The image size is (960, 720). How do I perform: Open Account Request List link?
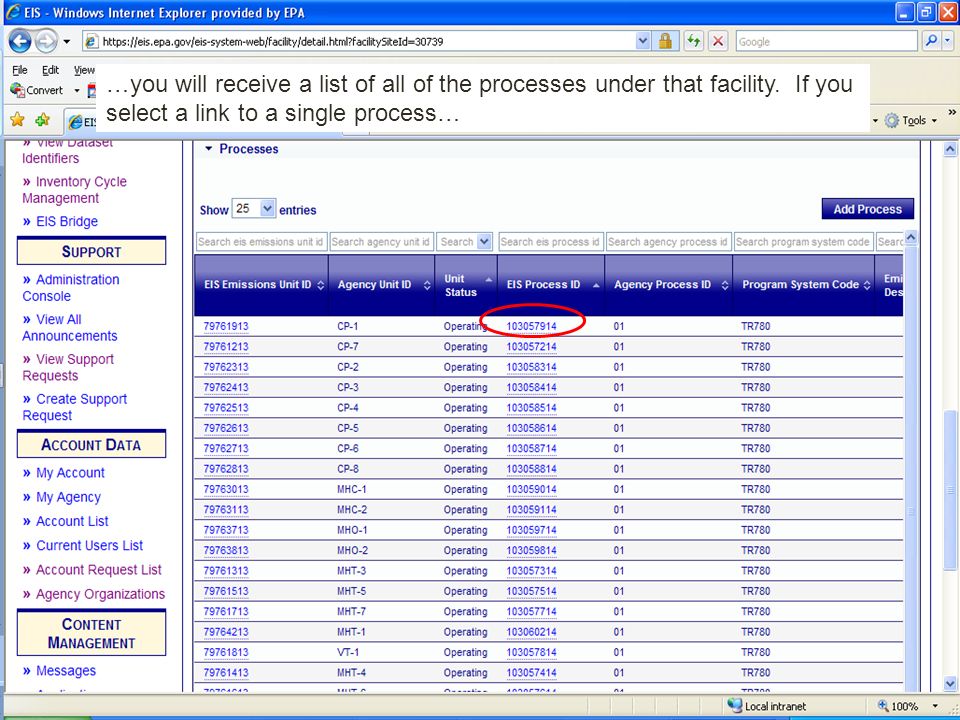coord(99,569)
